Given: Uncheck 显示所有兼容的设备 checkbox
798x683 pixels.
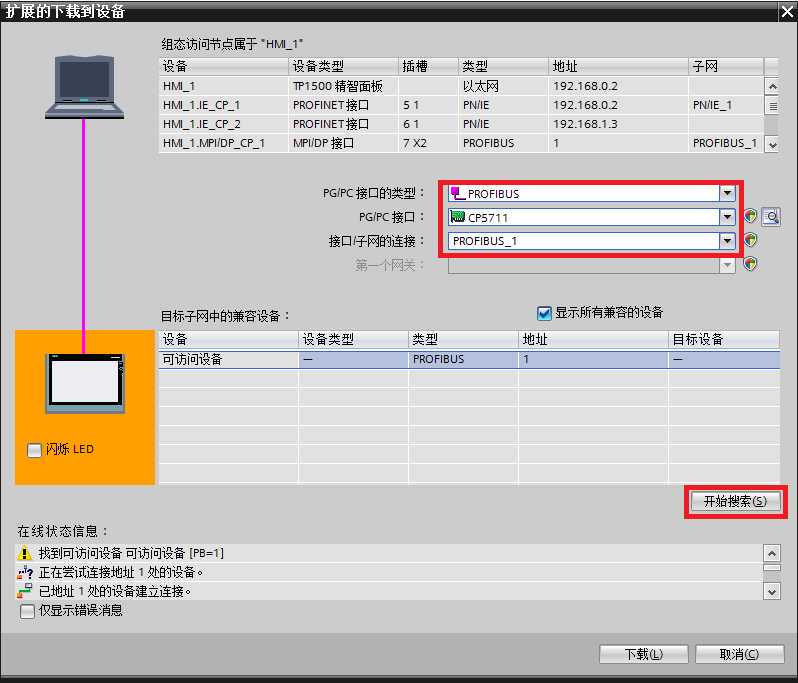Looking at the screenshot, I should pos(545,313).
